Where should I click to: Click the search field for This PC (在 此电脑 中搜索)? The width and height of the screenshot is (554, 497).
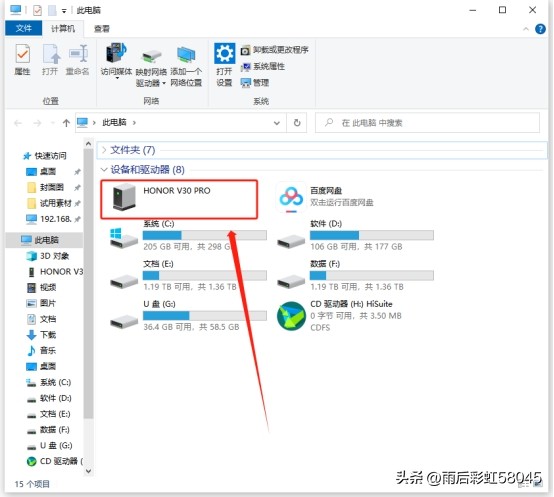427,123
